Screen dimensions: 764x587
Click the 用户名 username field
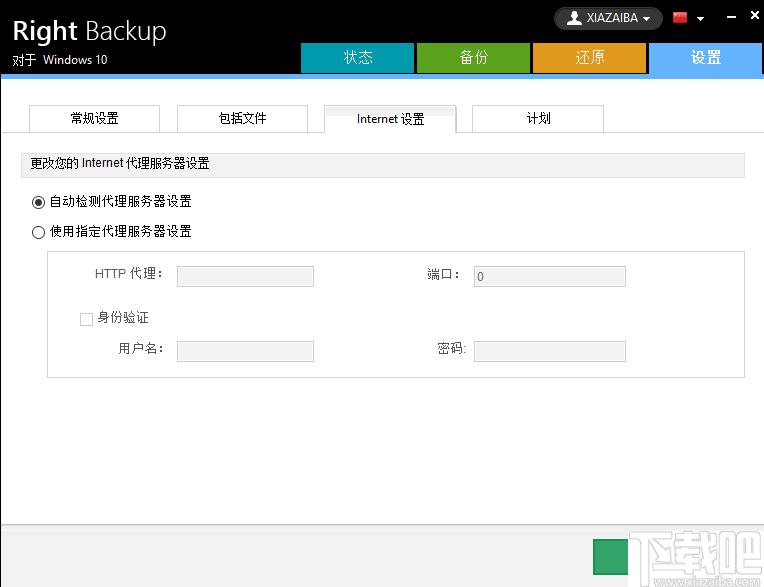click(245, 351)
